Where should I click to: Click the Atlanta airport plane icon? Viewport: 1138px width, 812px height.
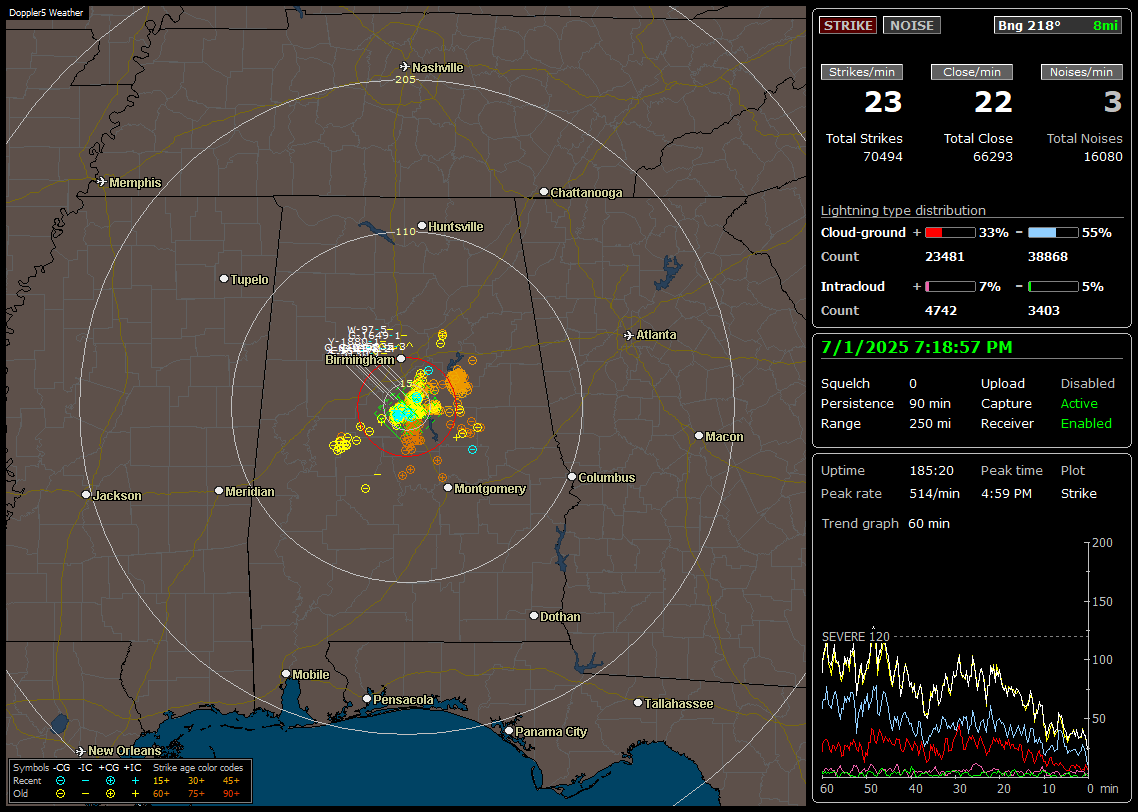point(629,335)
